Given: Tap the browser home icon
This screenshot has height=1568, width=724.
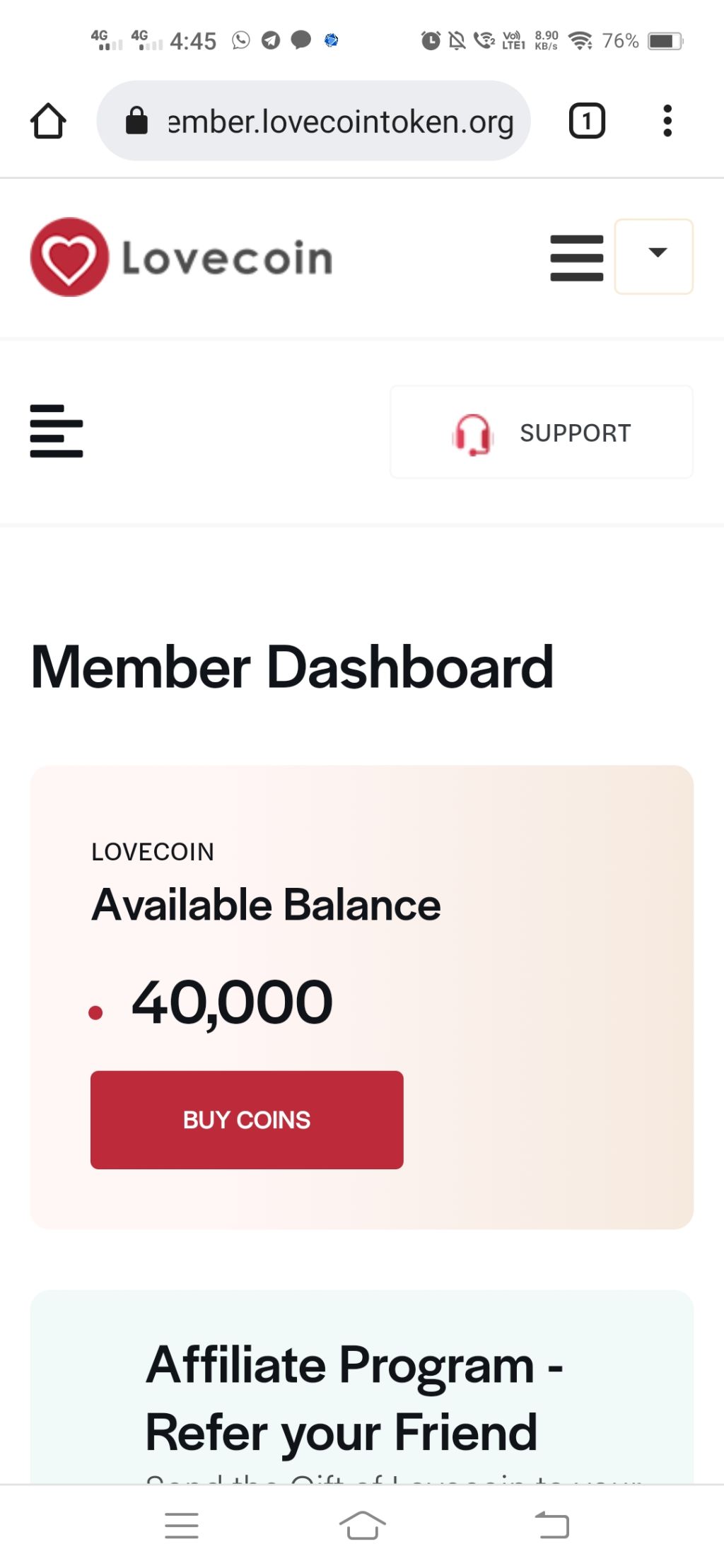Looking at the screenshot, I should [x=48, y=121].
